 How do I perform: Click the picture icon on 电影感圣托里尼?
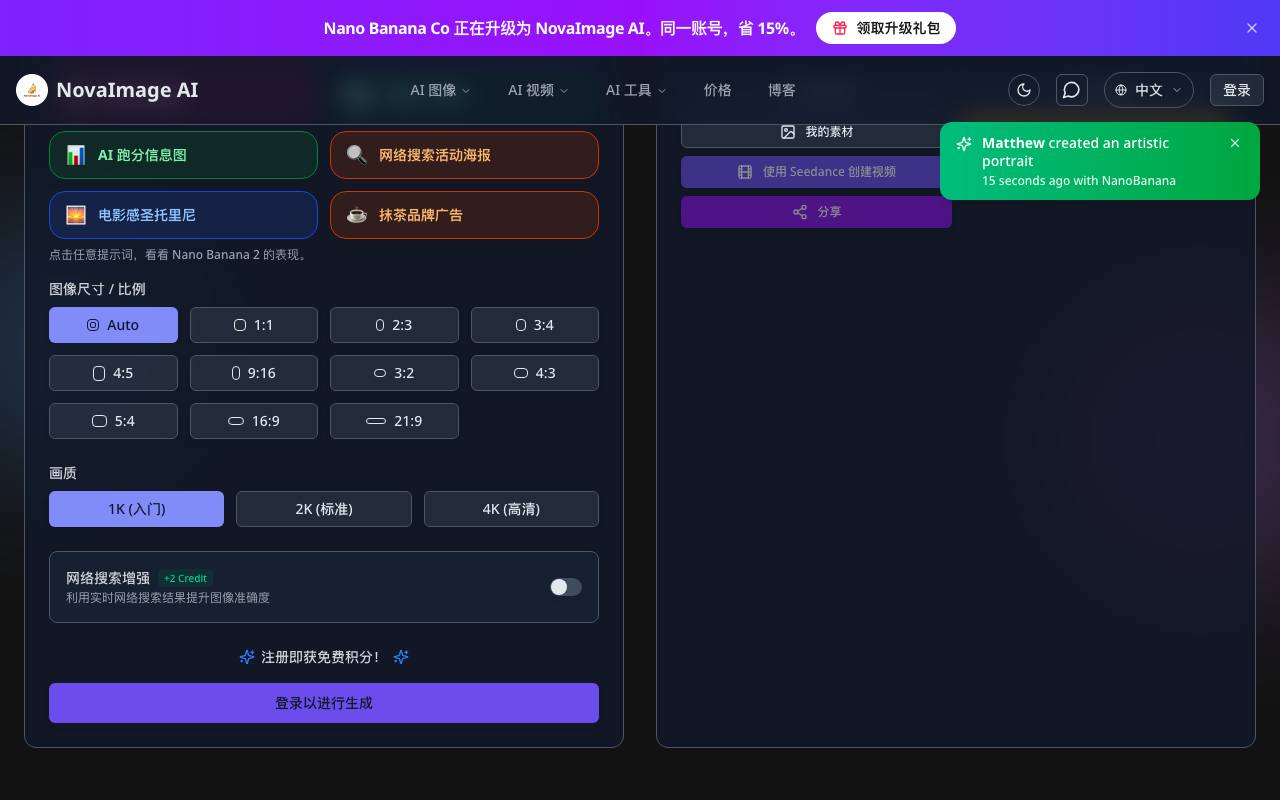76,215
